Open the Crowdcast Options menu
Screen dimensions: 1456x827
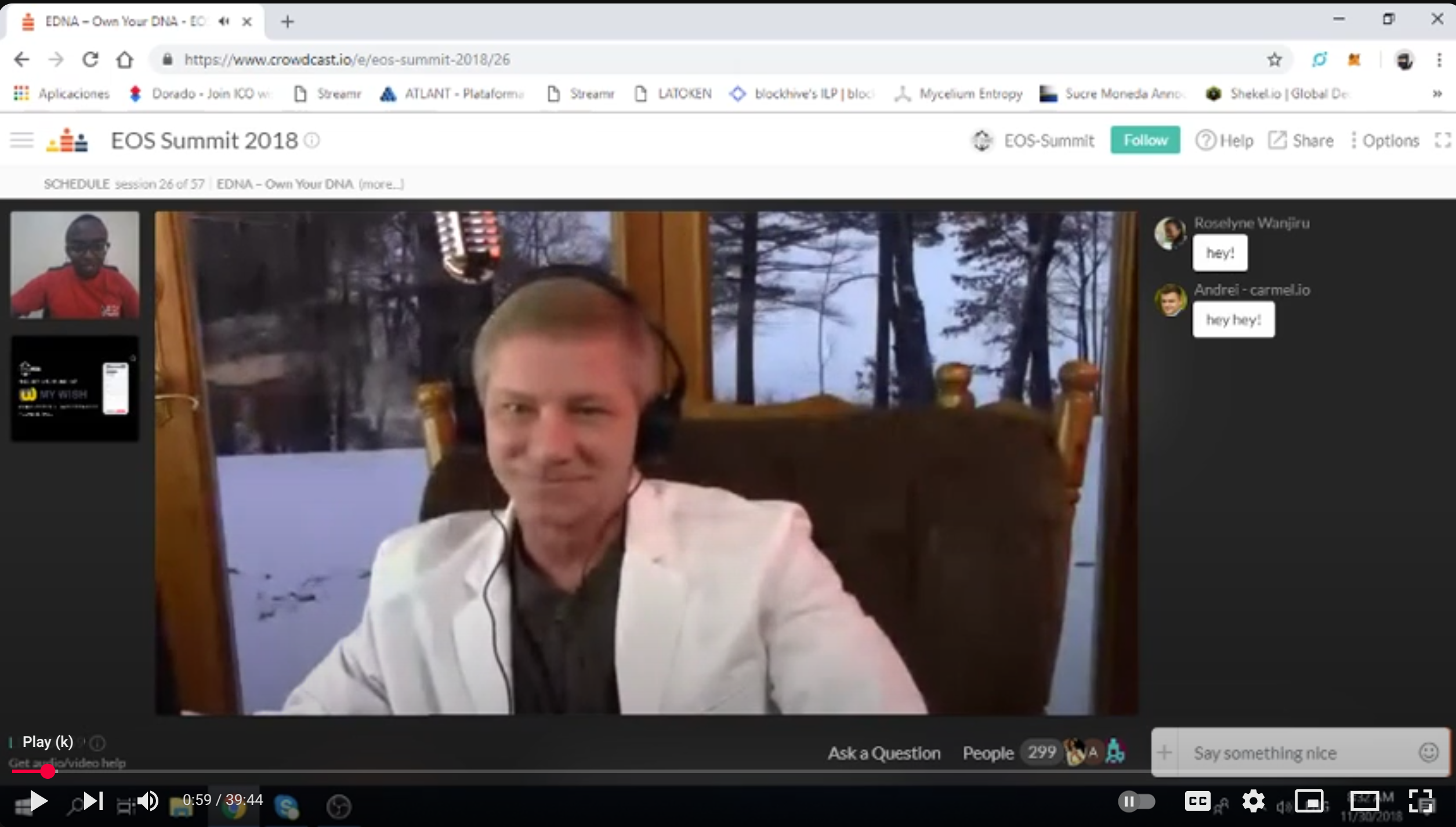[1385, 140]
